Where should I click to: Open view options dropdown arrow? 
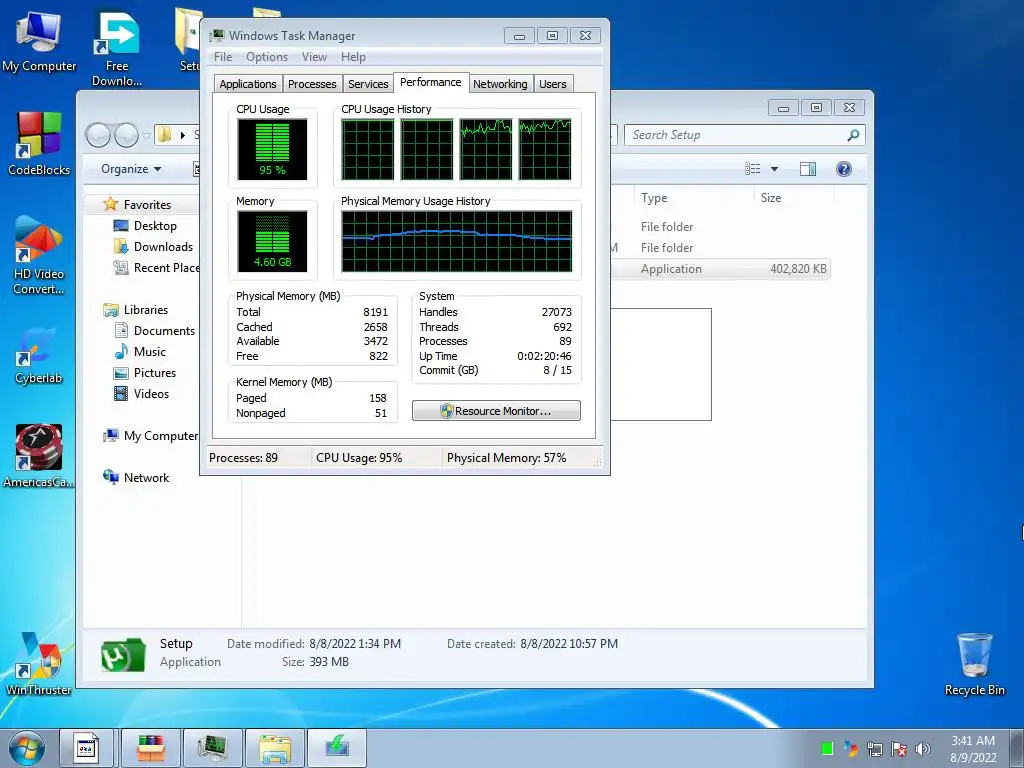pyautogui.click(x=775, y=169)
